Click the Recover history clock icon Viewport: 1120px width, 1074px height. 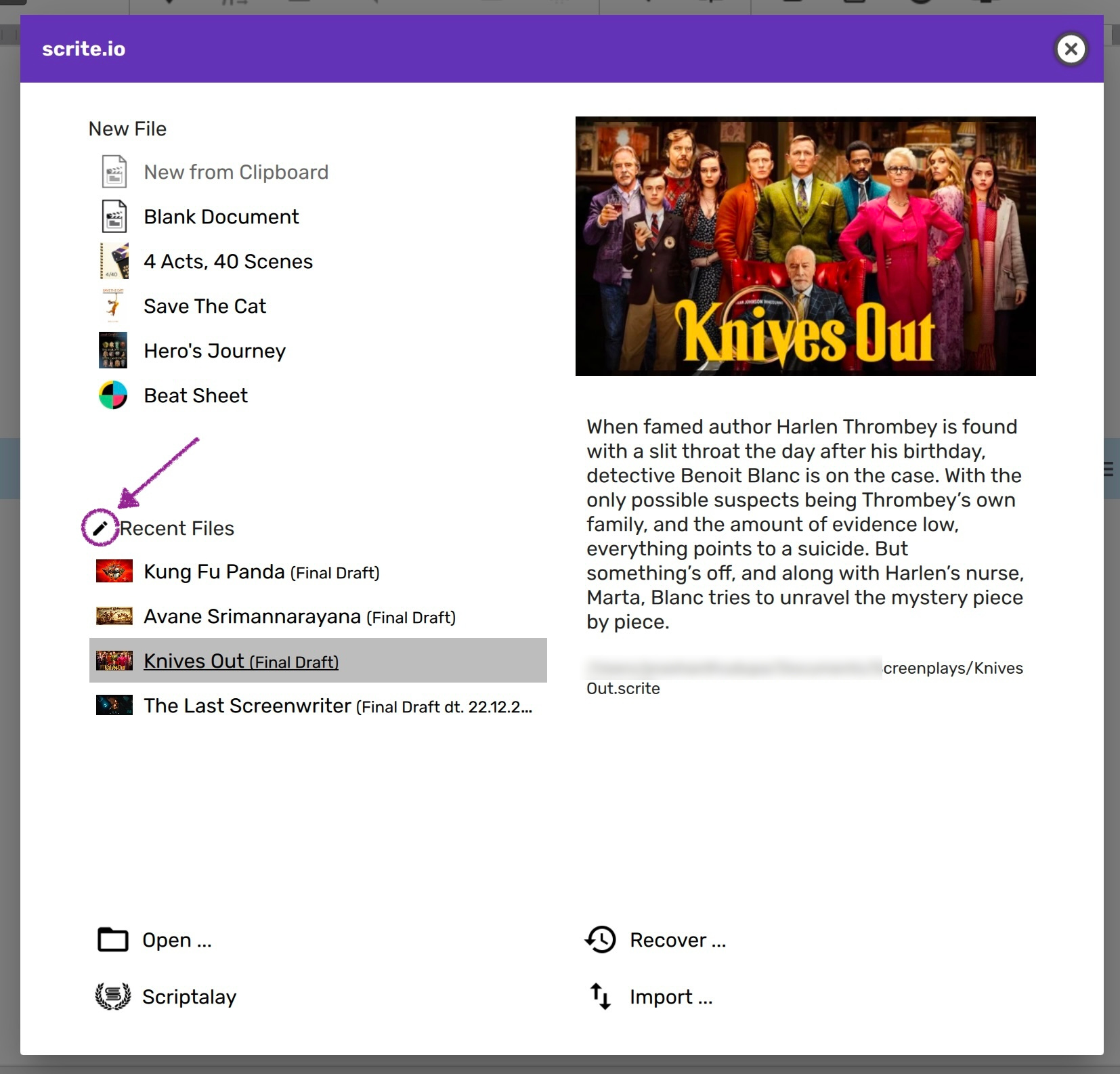pos(601,940)
